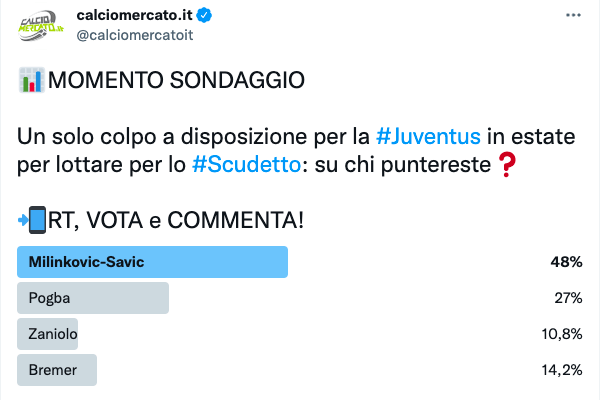Click the 27% poll result
The image size is (600, 400).
coord(568,297)
